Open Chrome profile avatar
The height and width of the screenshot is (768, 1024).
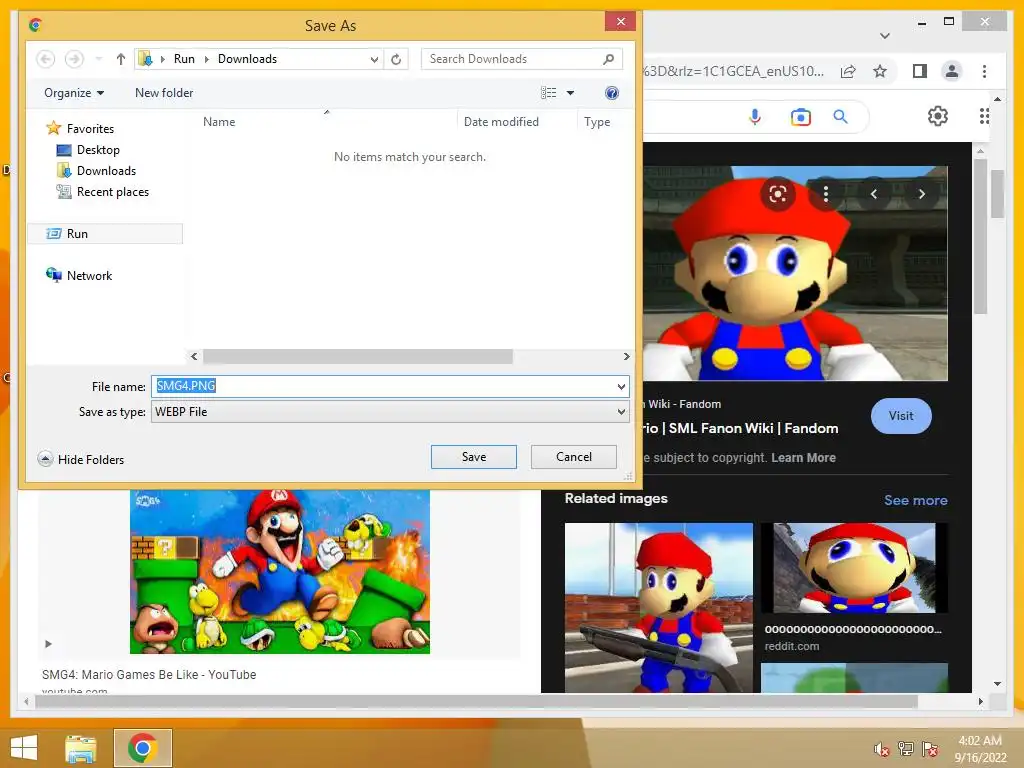point(952,71)
